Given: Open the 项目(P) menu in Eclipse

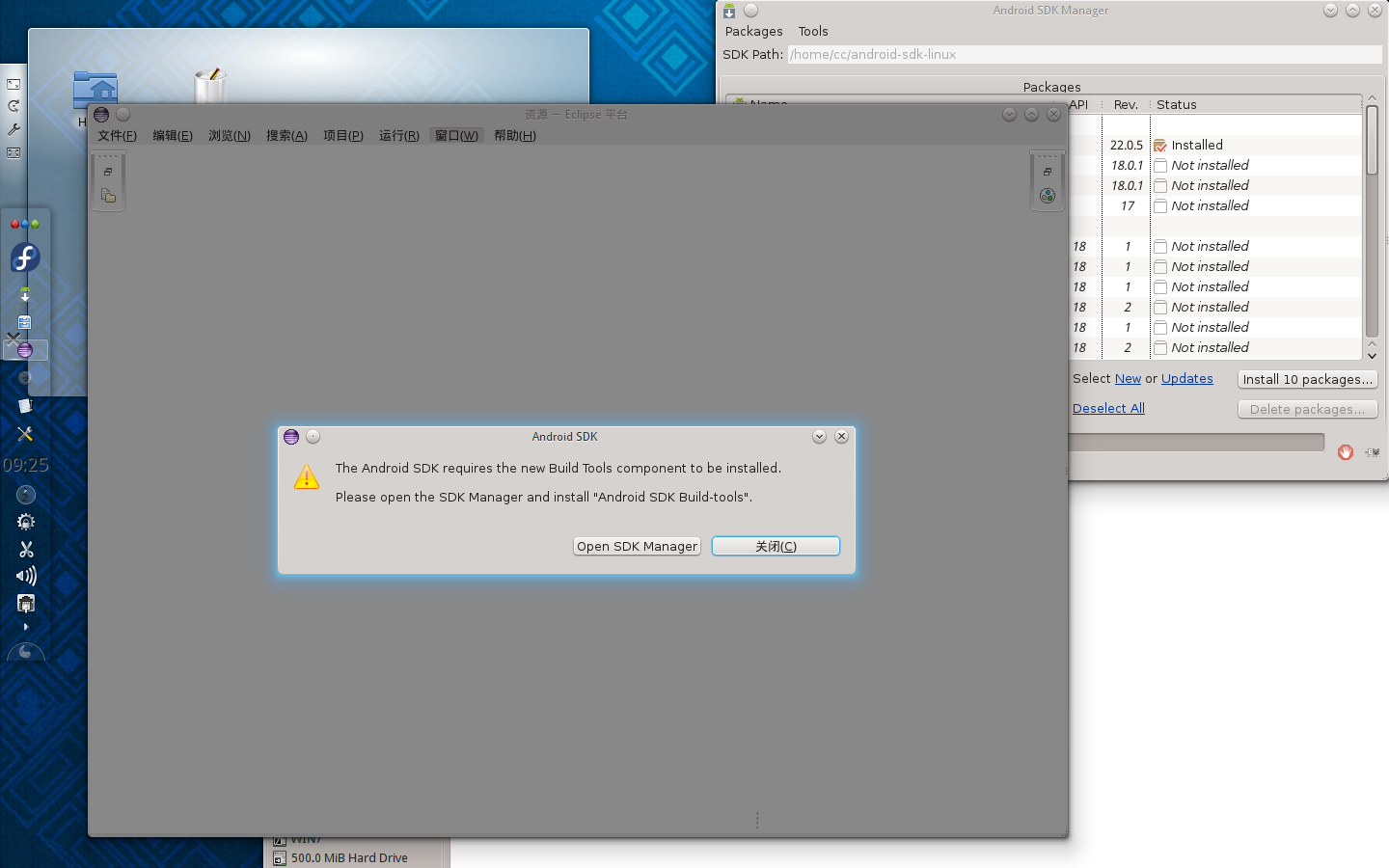Looking at the screenshot, I should click(x=343, y=135).
